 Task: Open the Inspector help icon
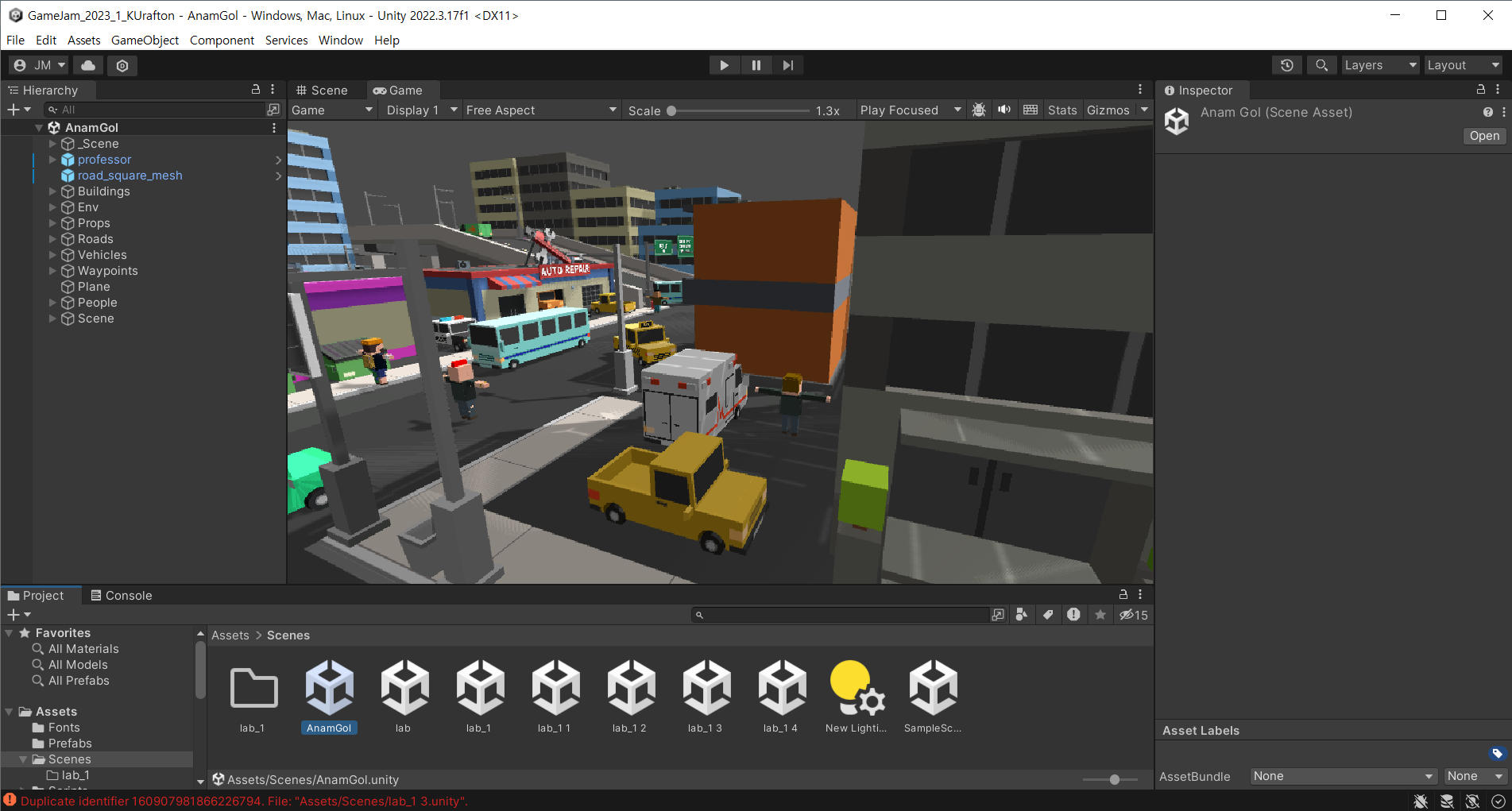pyautogui.click(x=1487, y=112)
